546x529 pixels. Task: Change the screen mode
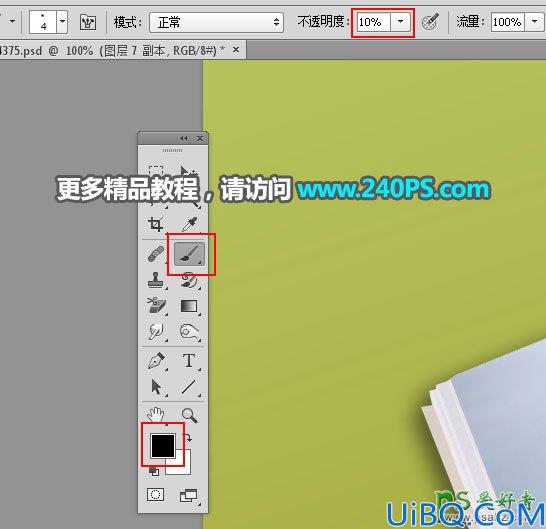188,495
